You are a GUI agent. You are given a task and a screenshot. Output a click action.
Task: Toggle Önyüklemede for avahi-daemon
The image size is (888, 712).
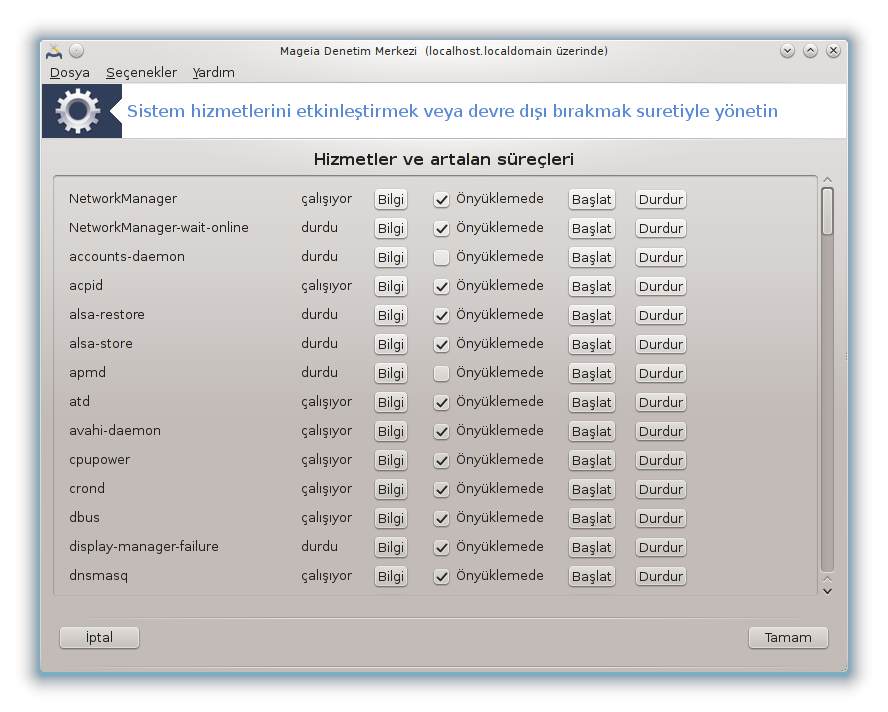pos(441,431)
